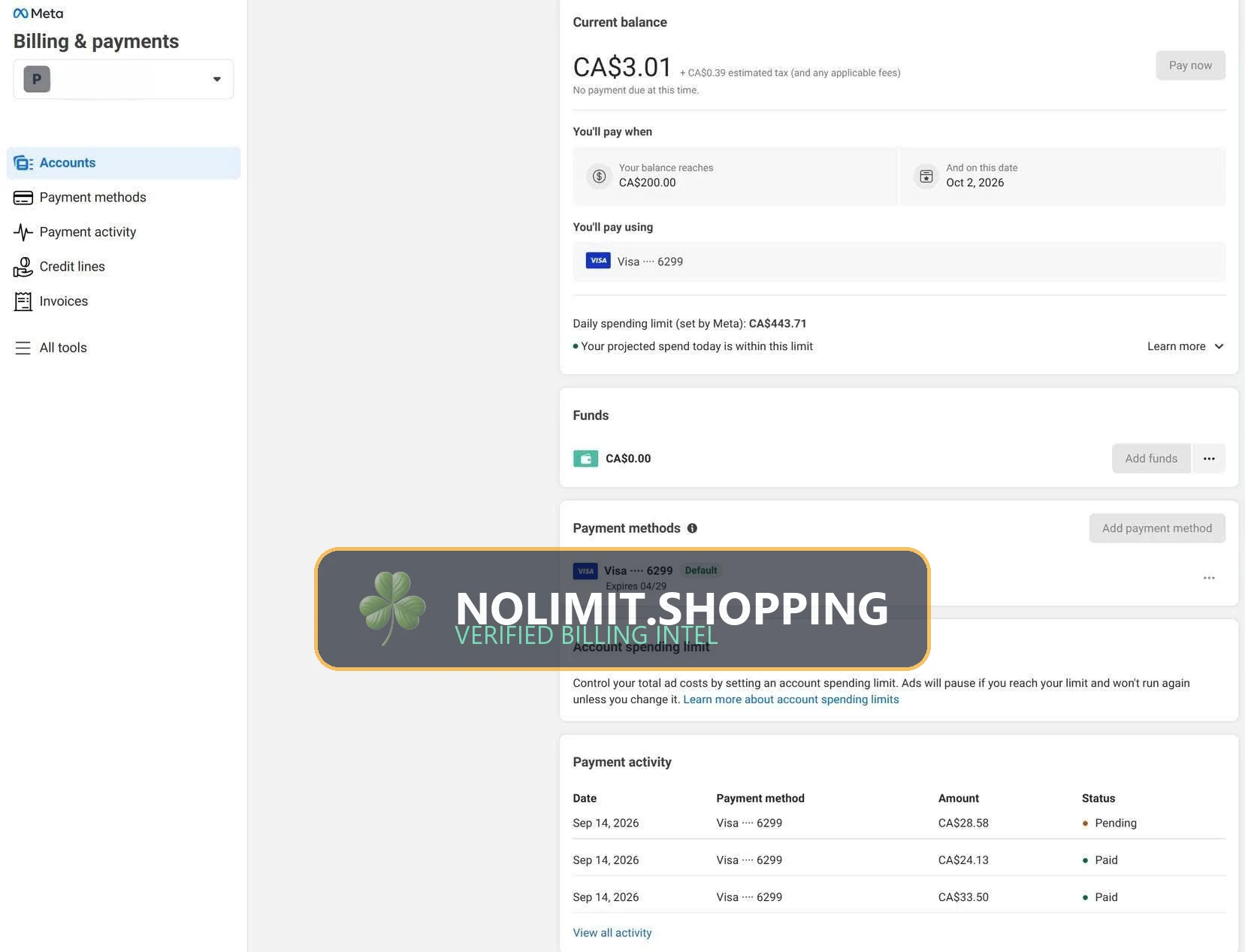Click the Payment methods card icon

click(x=23, y=198)
